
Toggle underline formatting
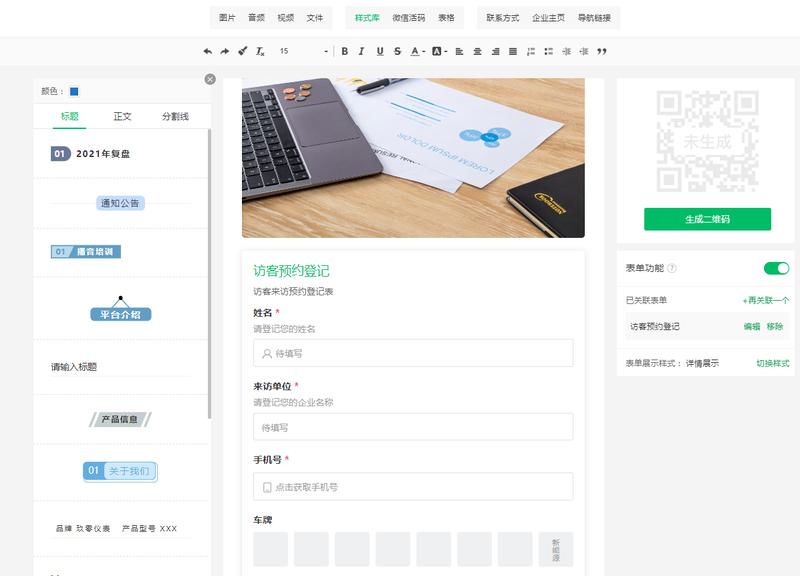pos(378,50)
